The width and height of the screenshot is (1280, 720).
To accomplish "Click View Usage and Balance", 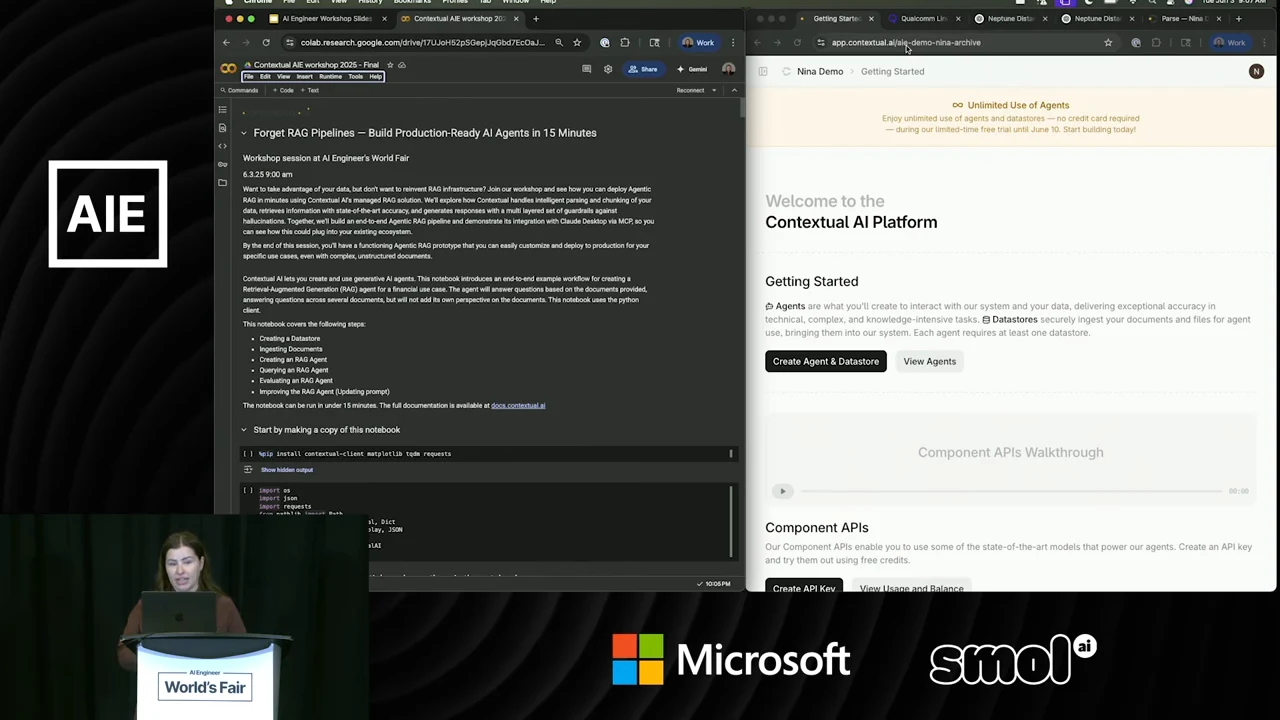I will click(x=911, y=587).
